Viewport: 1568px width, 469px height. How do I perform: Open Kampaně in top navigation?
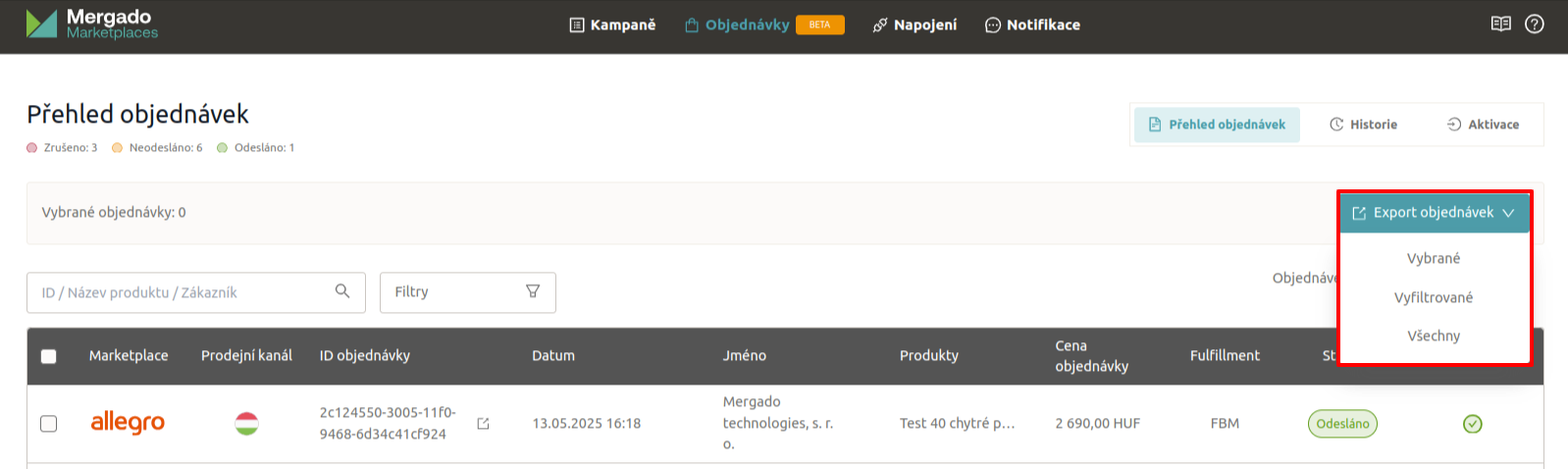point(612,26)
